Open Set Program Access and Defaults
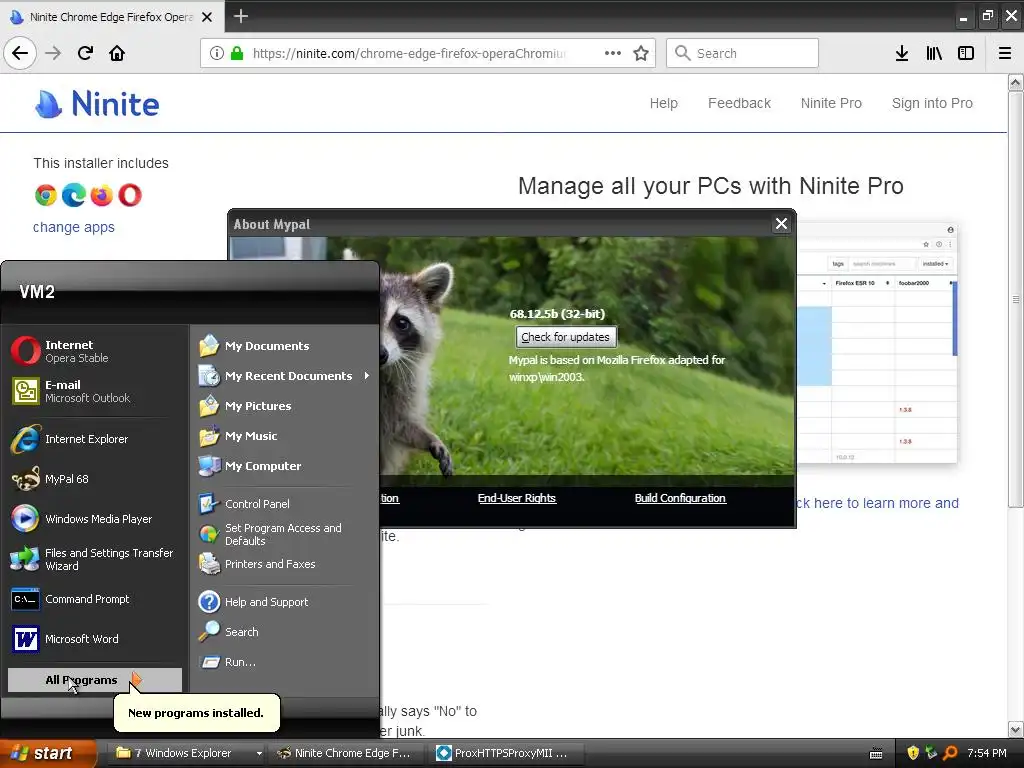Viewport: 1024px width, 768px height. click(285, 534)
